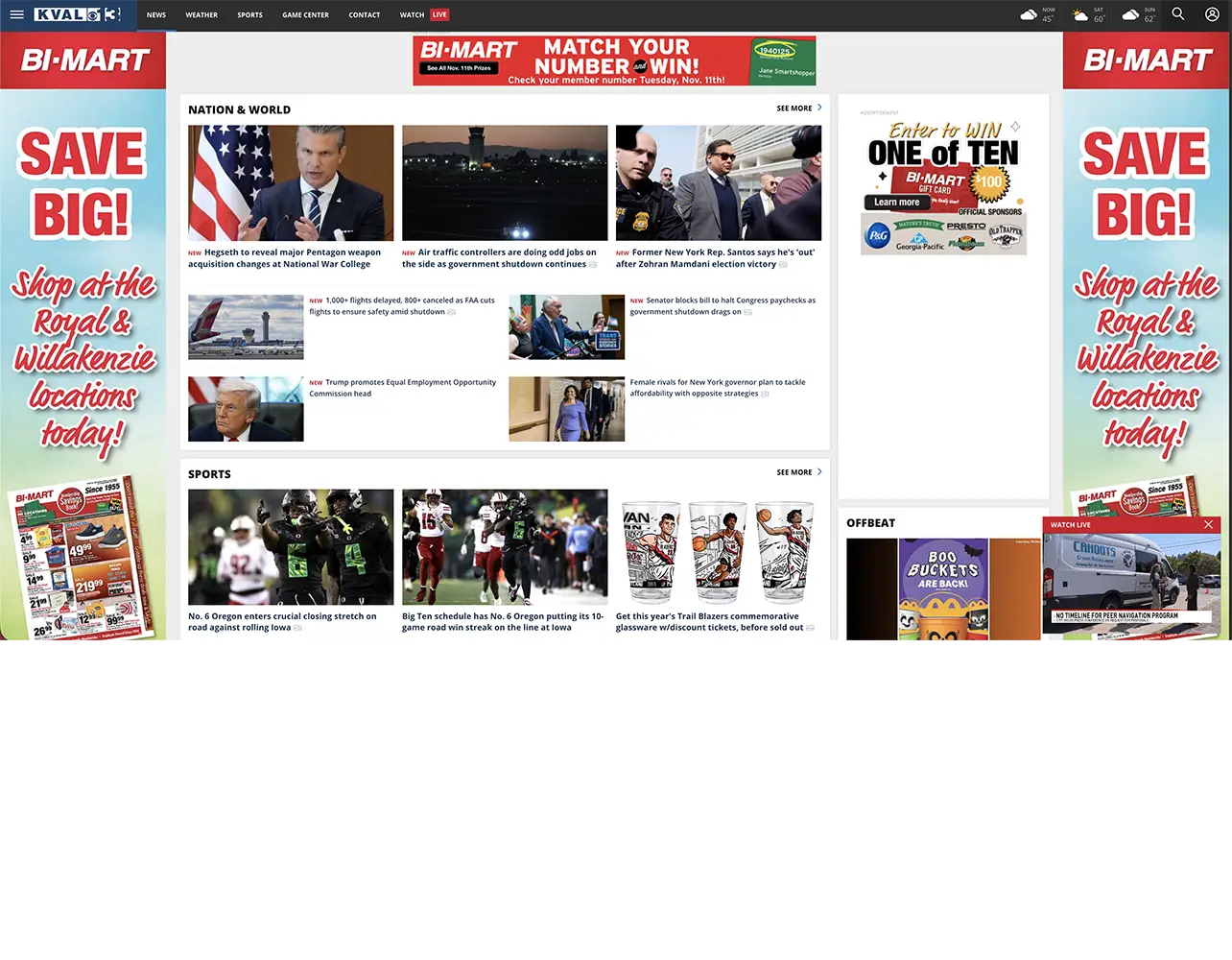This screenshot has width=1232, height=960.
Task: Open Boo Buckets Are Back image
Action: [x=943, y=589]
